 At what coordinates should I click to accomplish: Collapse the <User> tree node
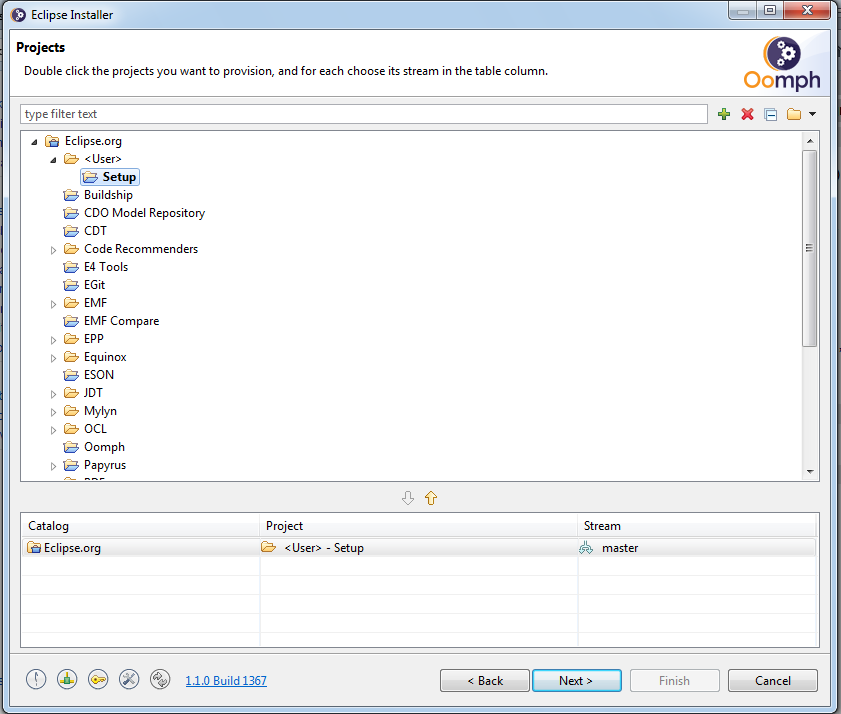pos(53,160)
